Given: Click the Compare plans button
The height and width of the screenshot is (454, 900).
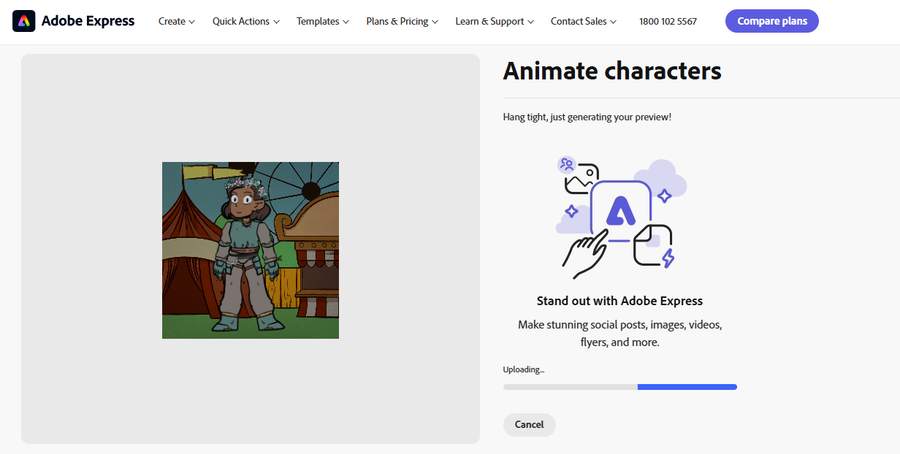Looking at the screenshot, I should tap(772, 21).
